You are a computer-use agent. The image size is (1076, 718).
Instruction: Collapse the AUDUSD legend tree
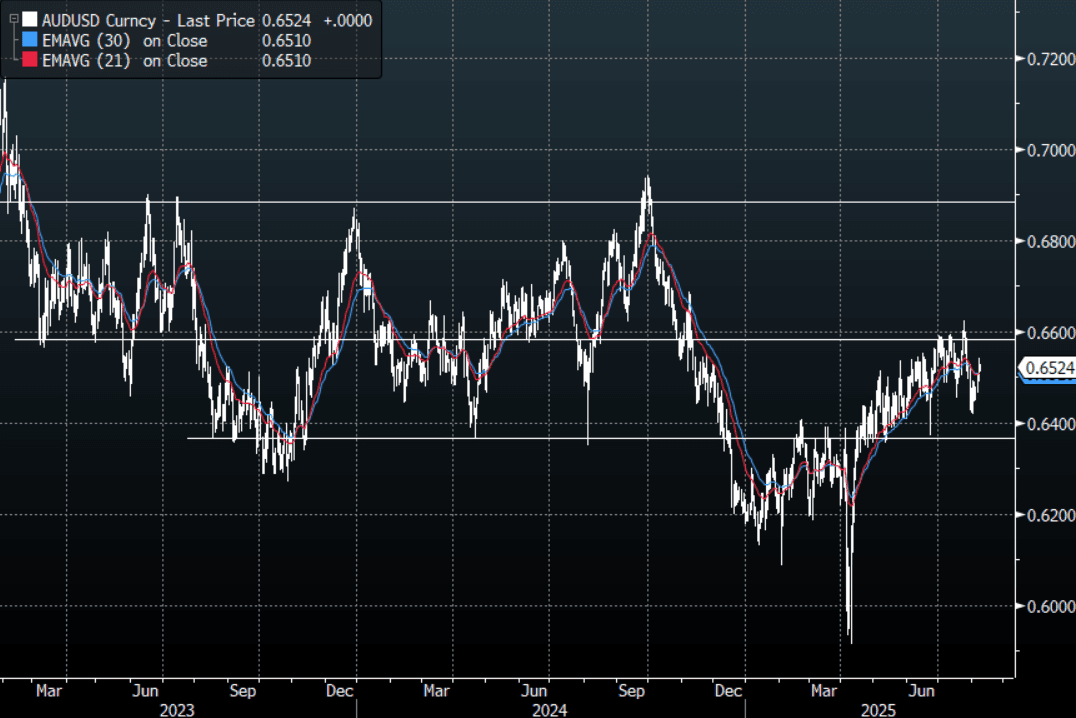(x=13, y=19)
